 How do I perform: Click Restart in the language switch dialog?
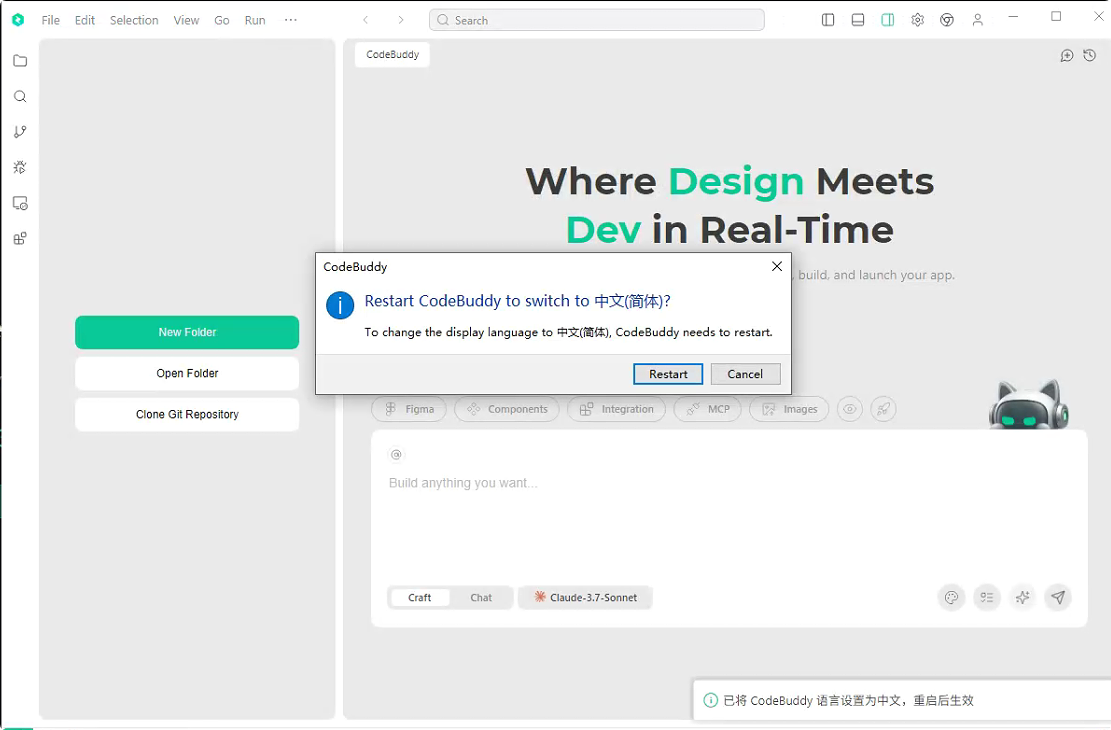(x=667, y=373)
